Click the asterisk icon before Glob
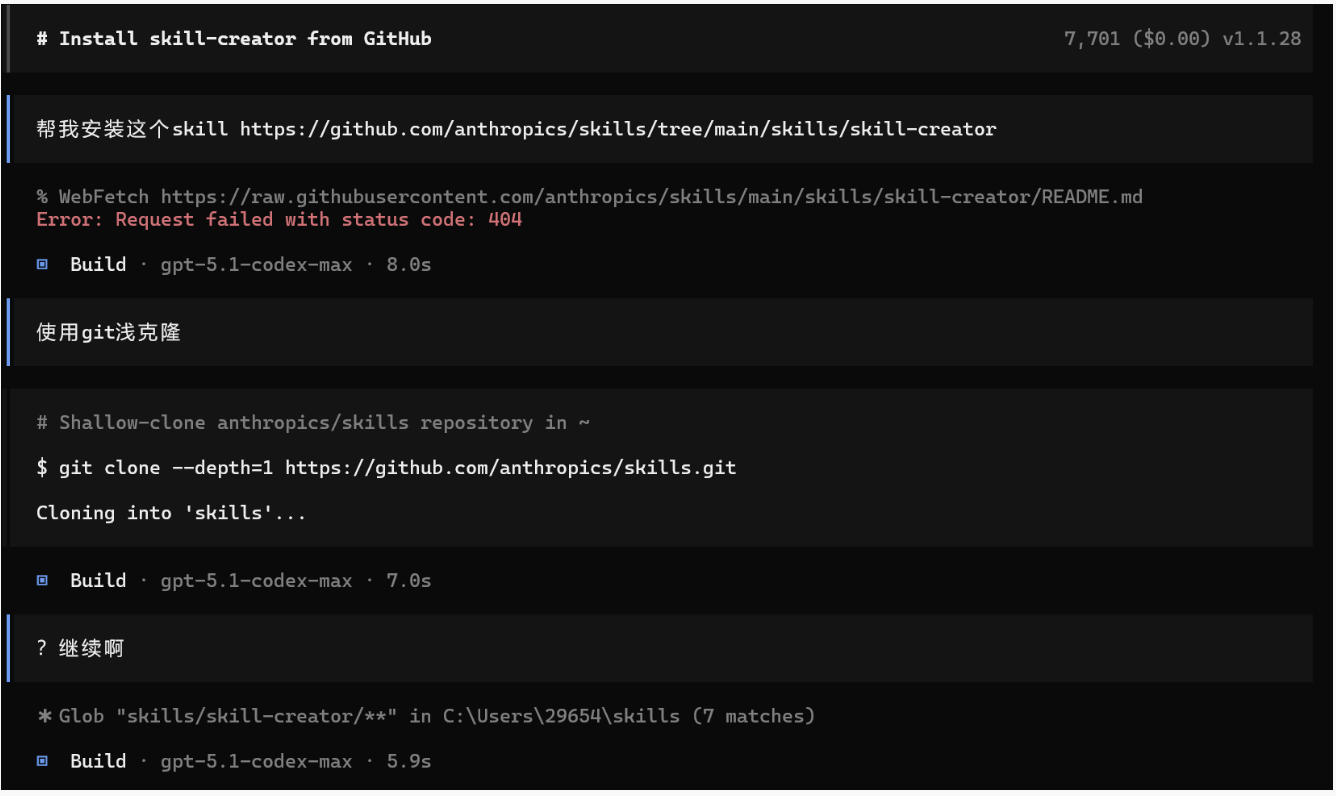The image size is (1336, 796). click(44, 716)
